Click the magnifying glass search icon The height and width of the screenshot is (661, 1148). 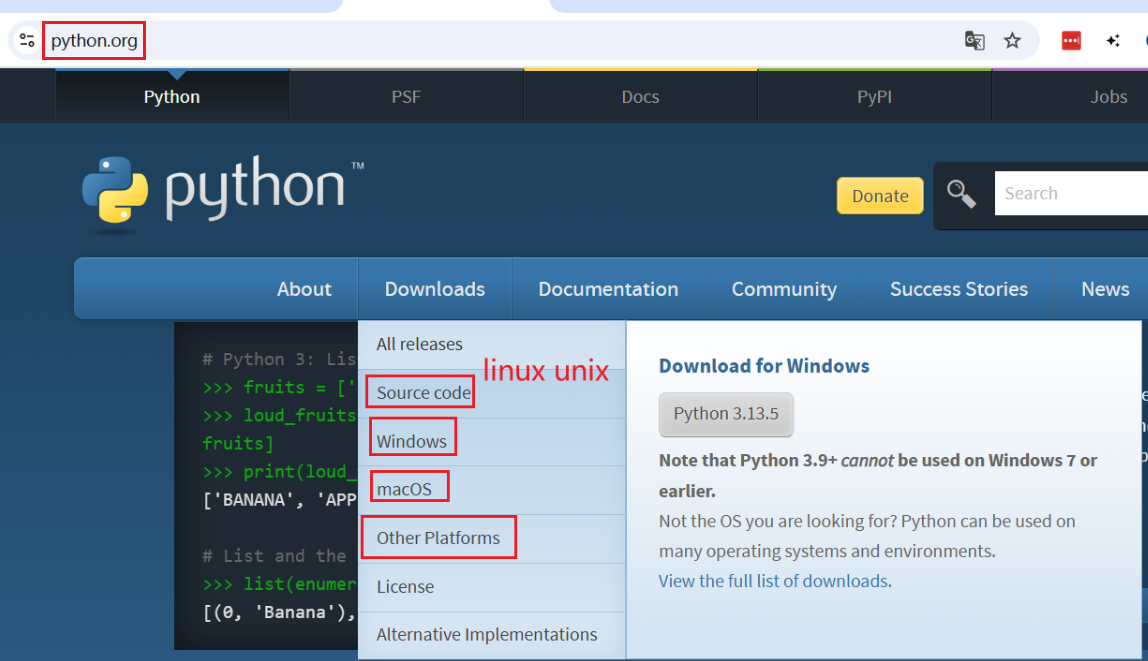961,194
